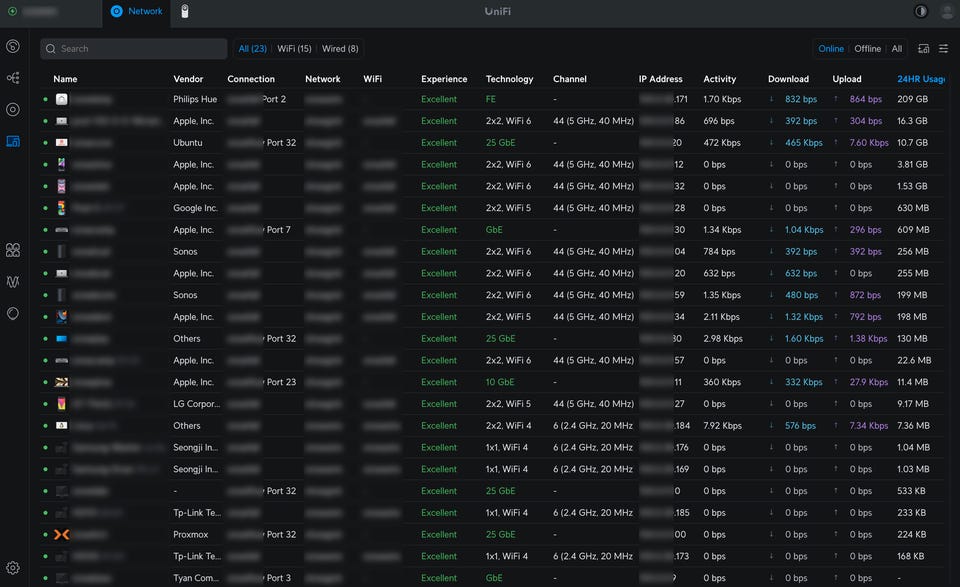Click the client Search field
Viewport: 960px width, 587px height.
pyautogui.click(x=134, y=48)
